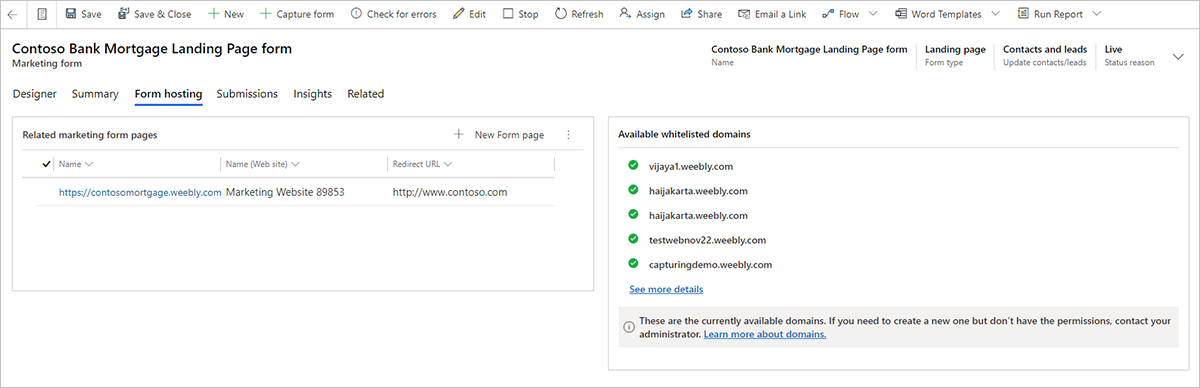
Task: Create a New record from the toolbar
Action: click(x=226, y=15)
